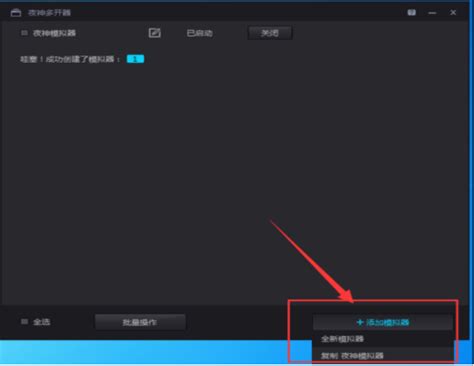Minimize the 夜神多开器 window
The width and height of the screenshot is (474, 366).
pos(432,13)
